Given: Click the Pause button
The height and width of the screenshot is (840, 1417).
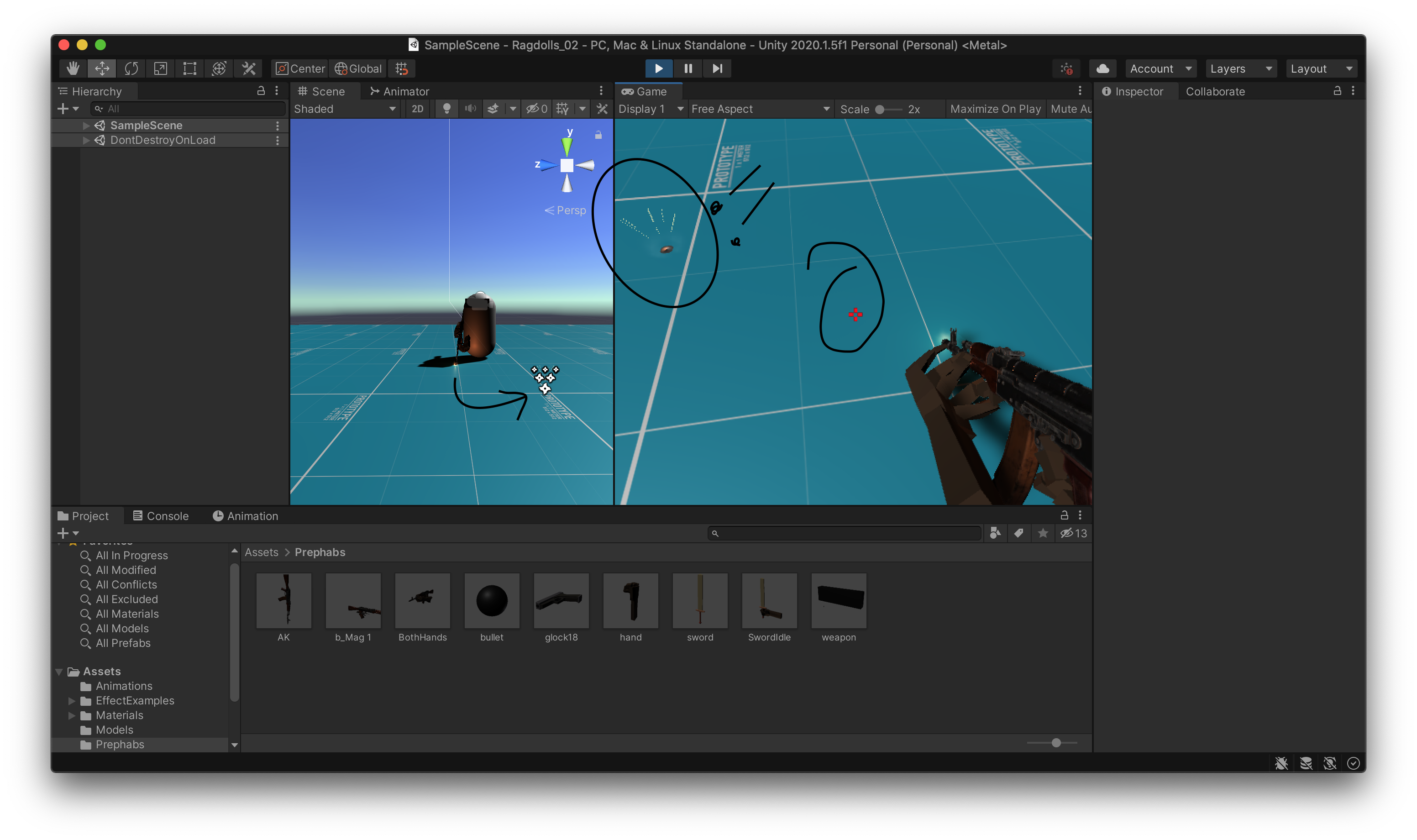Looking at the screenshot, I should pos(688,68).
